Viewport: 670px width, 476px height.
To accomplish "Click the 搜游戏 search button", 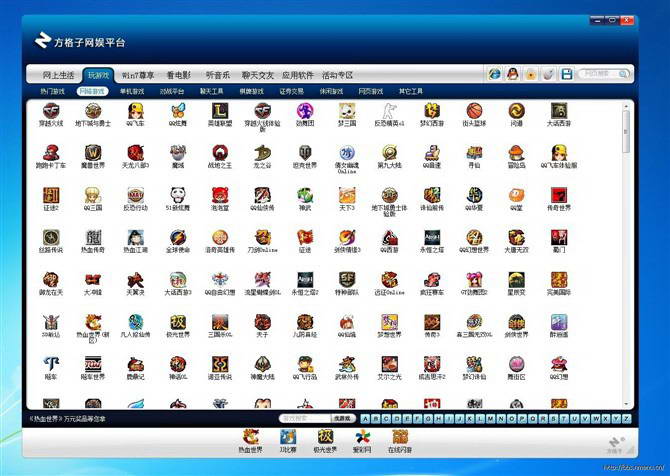I will [343, 418].
